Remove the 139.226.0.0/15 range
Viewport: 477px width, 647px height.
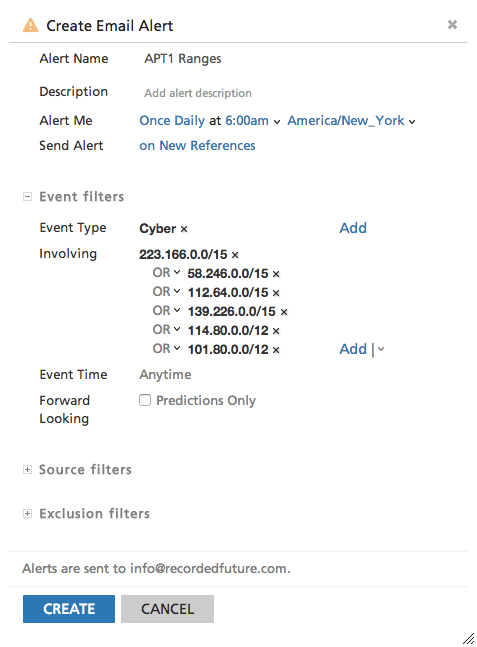[x=284, y=312]
